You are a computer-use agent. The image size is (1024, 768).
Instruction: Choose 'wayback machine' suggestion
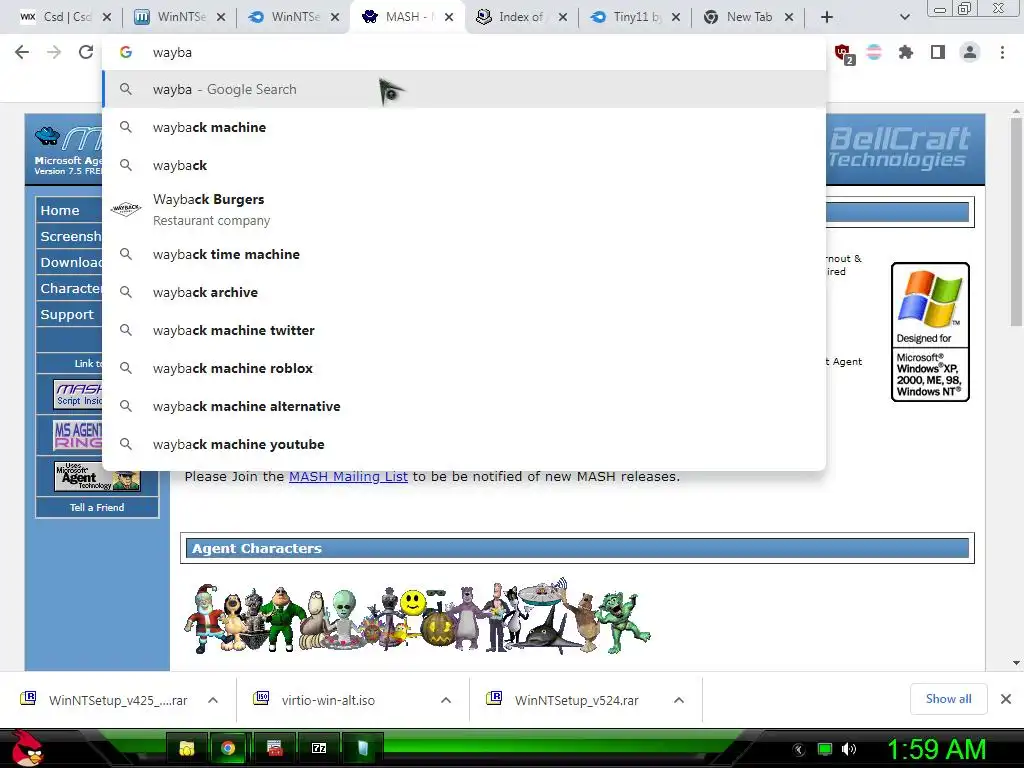pyautogui.click(x=464, y=127)
